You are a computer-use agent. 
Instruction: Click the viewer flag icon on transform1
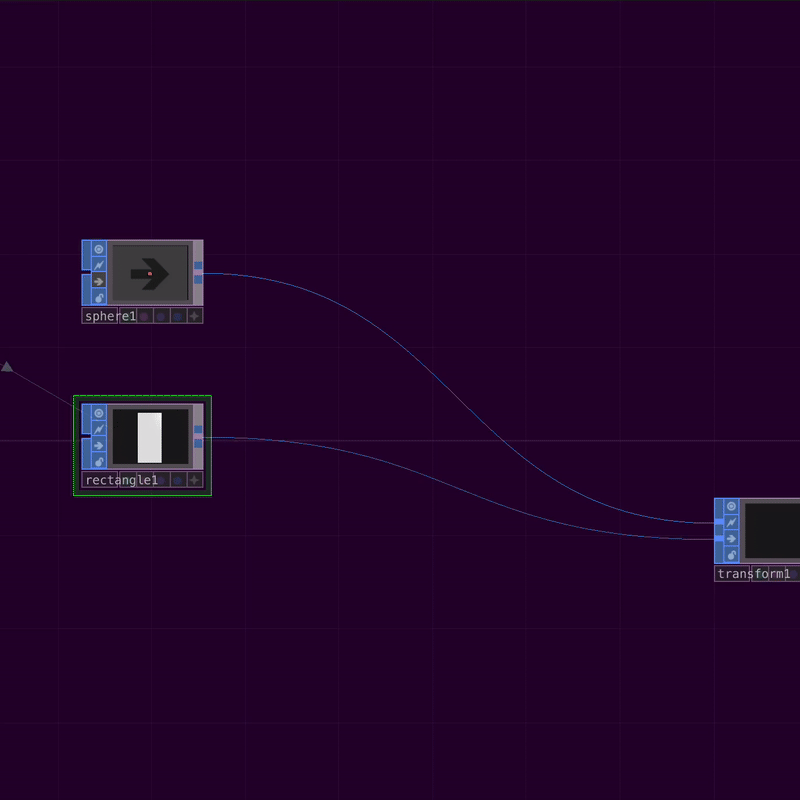[732, 507]
